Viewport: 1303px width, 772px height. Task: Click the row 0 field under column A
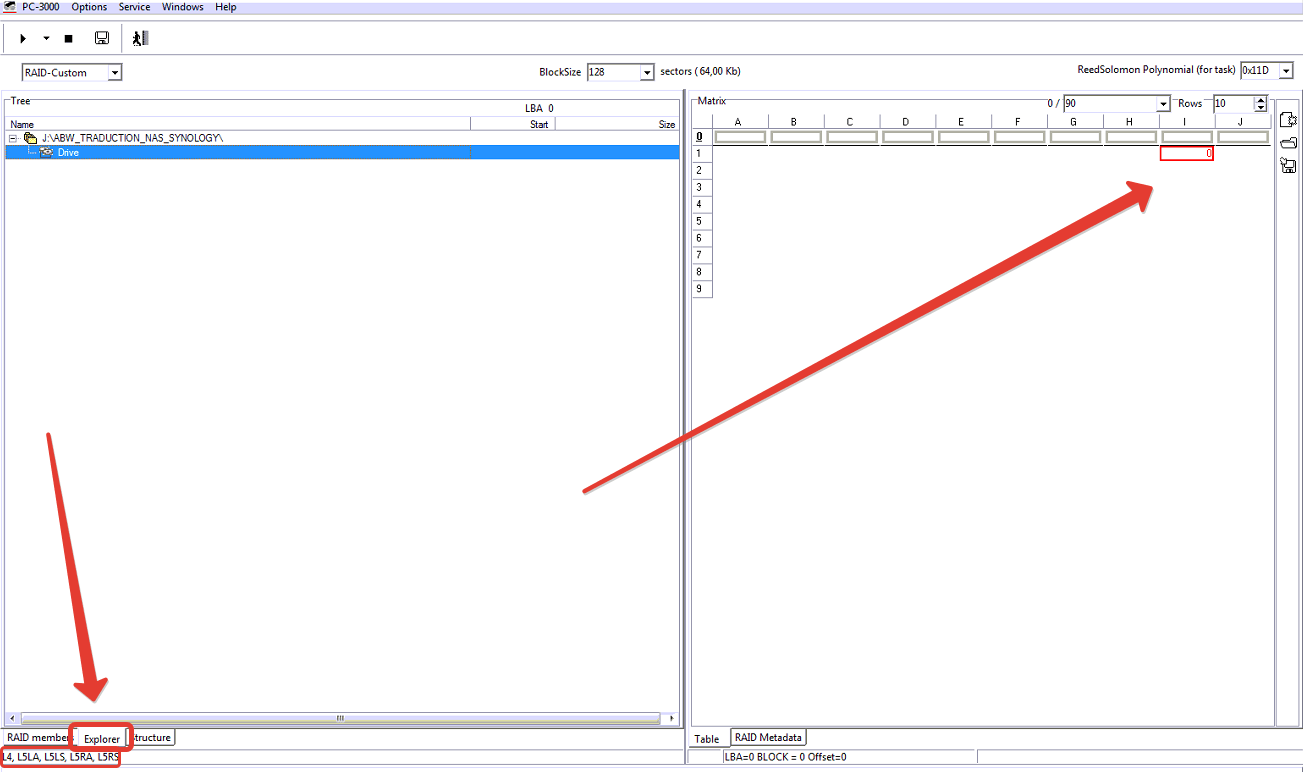740,137
